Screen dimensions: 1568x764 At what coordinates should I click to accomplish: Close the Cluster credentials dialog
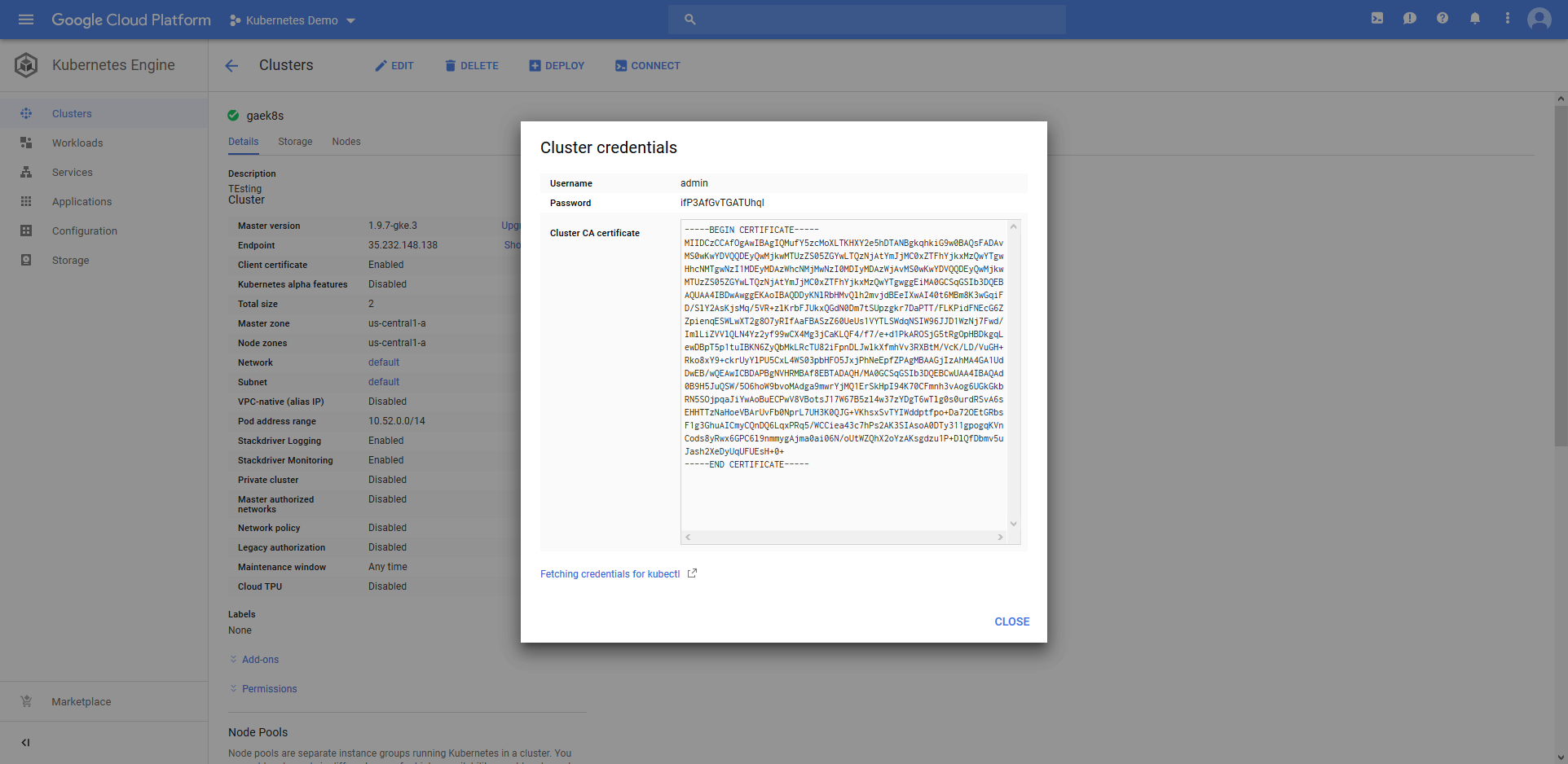click(x=1011, y=621)
